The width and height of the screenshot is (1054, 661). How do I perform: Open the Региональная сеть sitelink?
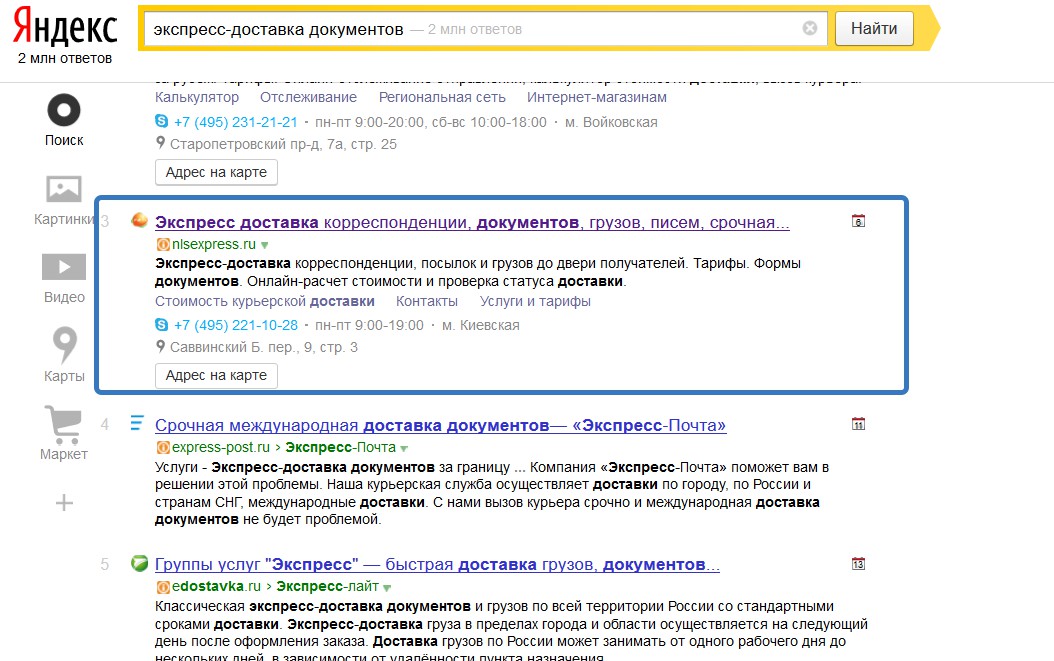click(442, 97)
